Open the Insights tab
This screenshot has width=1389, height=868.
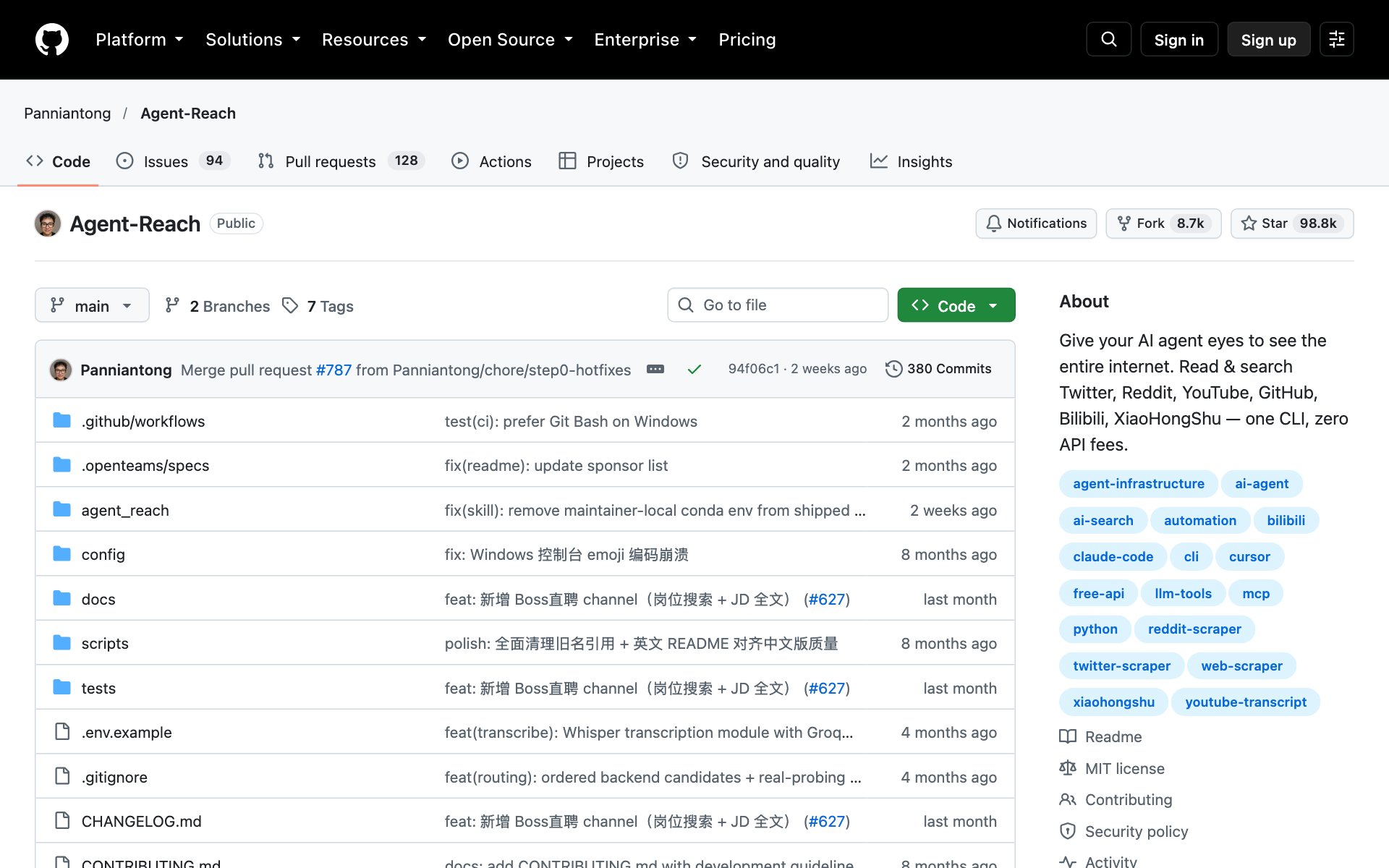(911, 161)
